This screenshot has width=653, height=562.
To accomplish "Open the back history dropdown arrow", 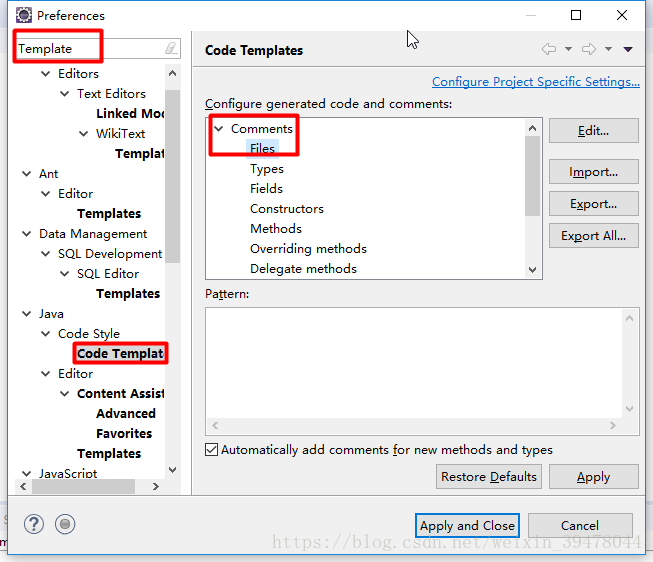I will click(568, 49).
